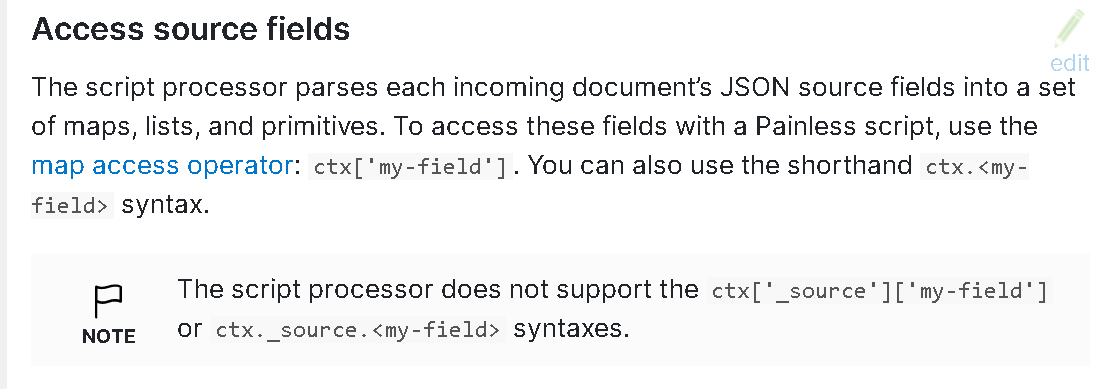Click the NOTE flag icon

pyautogui.click(x=108, y=301)
